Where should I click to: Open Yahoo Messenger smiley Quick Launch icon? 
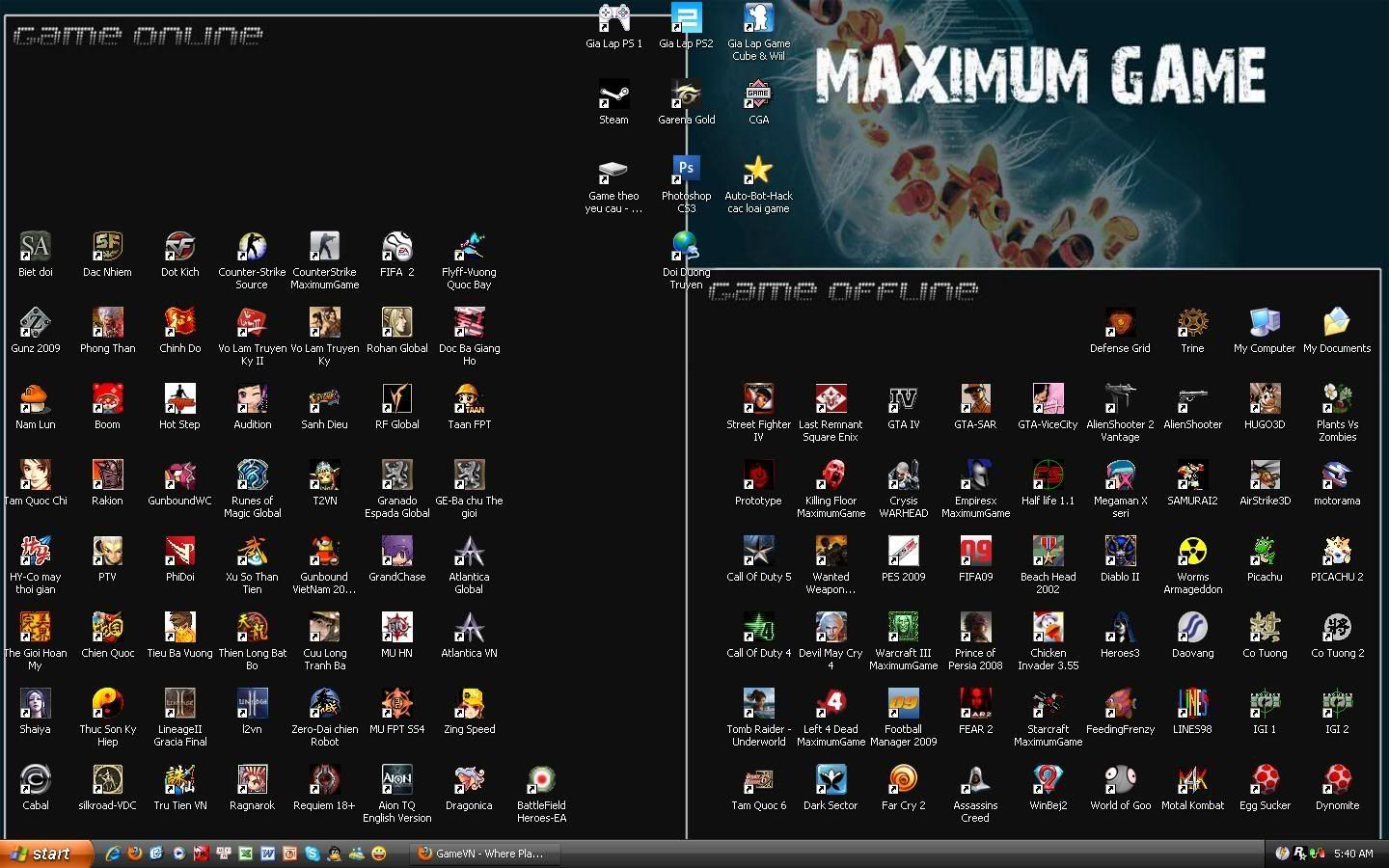point(378,854)
